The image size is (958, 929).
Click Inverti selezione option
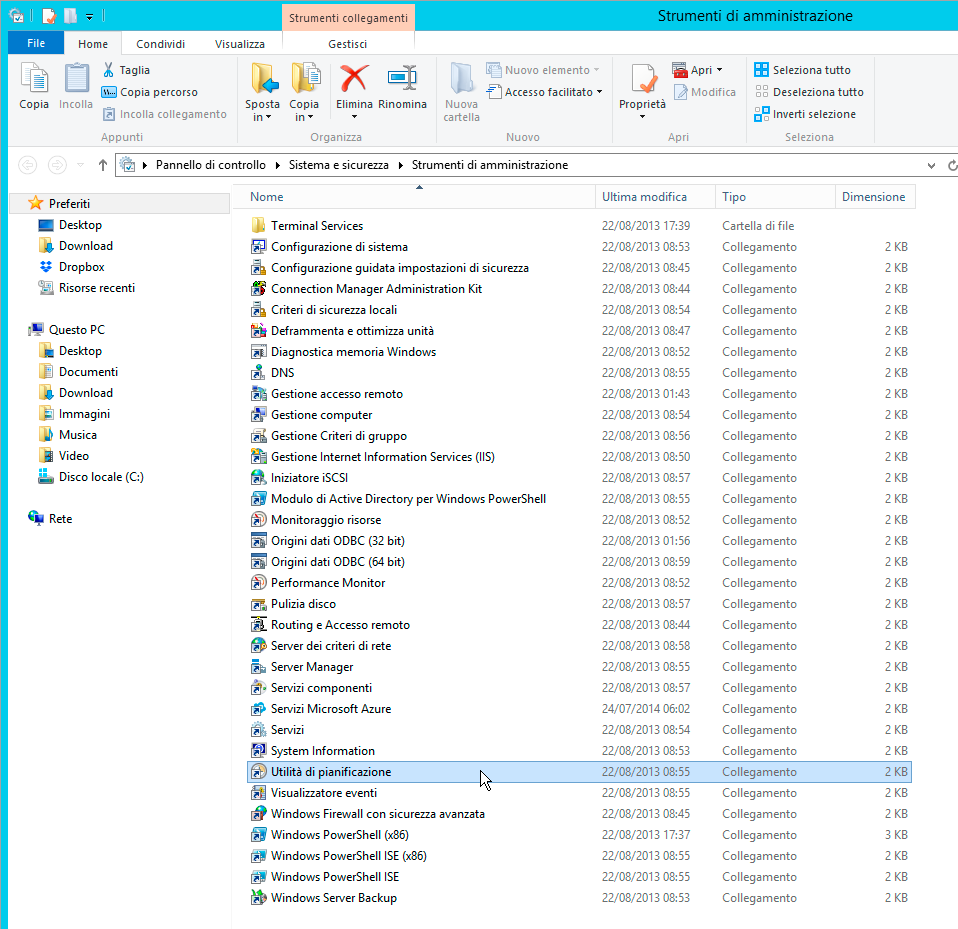coord(805,114)
